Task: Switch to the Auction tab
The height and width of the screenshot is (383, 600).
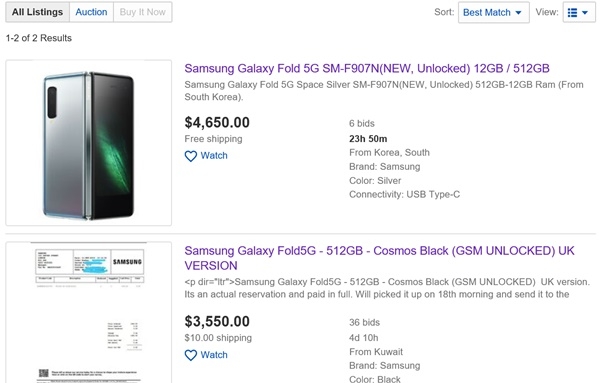Action: coord(91,12)
